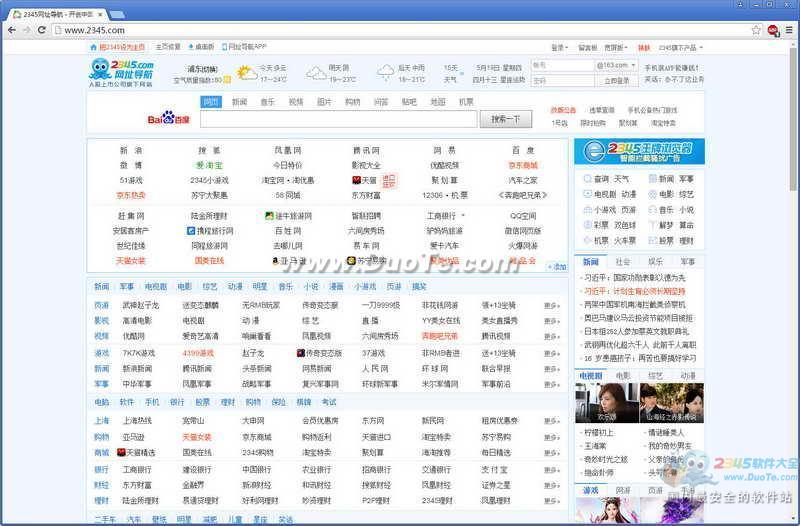This screenshot has height=526, width=800.
Task: Expand 更多 on the 页游 row
Action: click(x=552, y=306)
